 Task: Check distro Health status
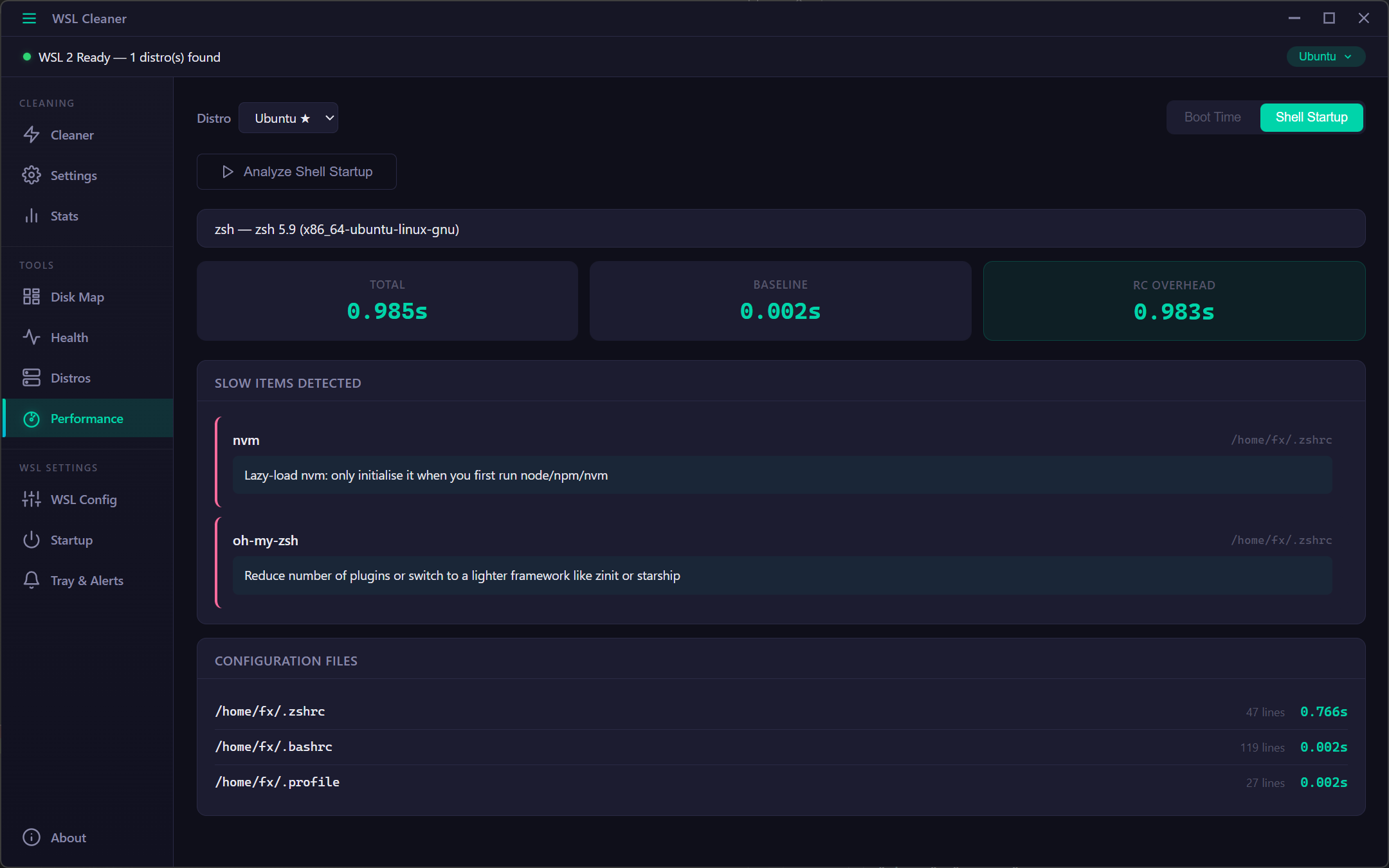[69, 337]
